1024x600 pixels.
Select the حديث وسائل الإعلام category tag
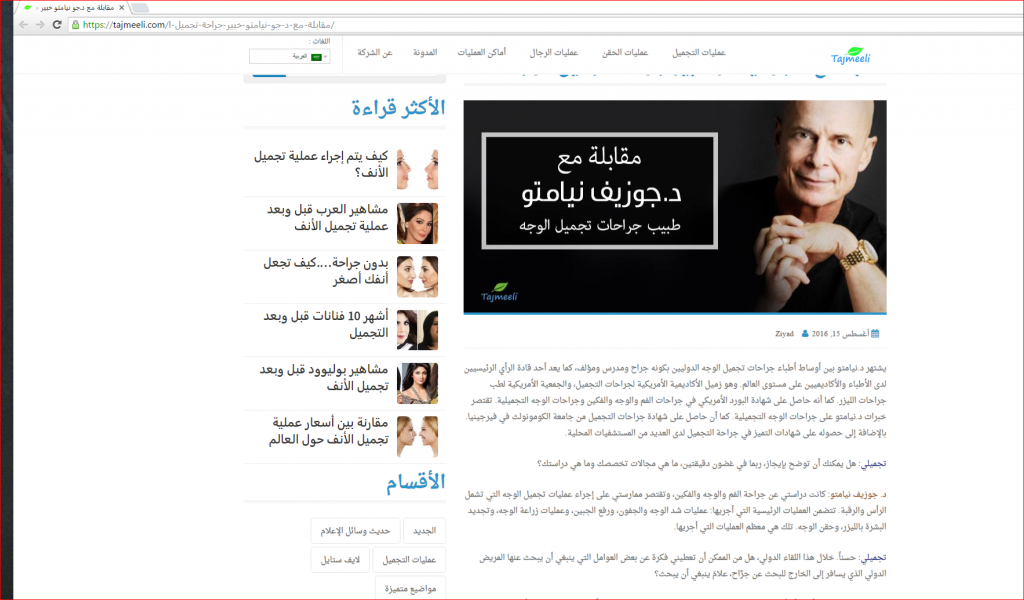355,531
